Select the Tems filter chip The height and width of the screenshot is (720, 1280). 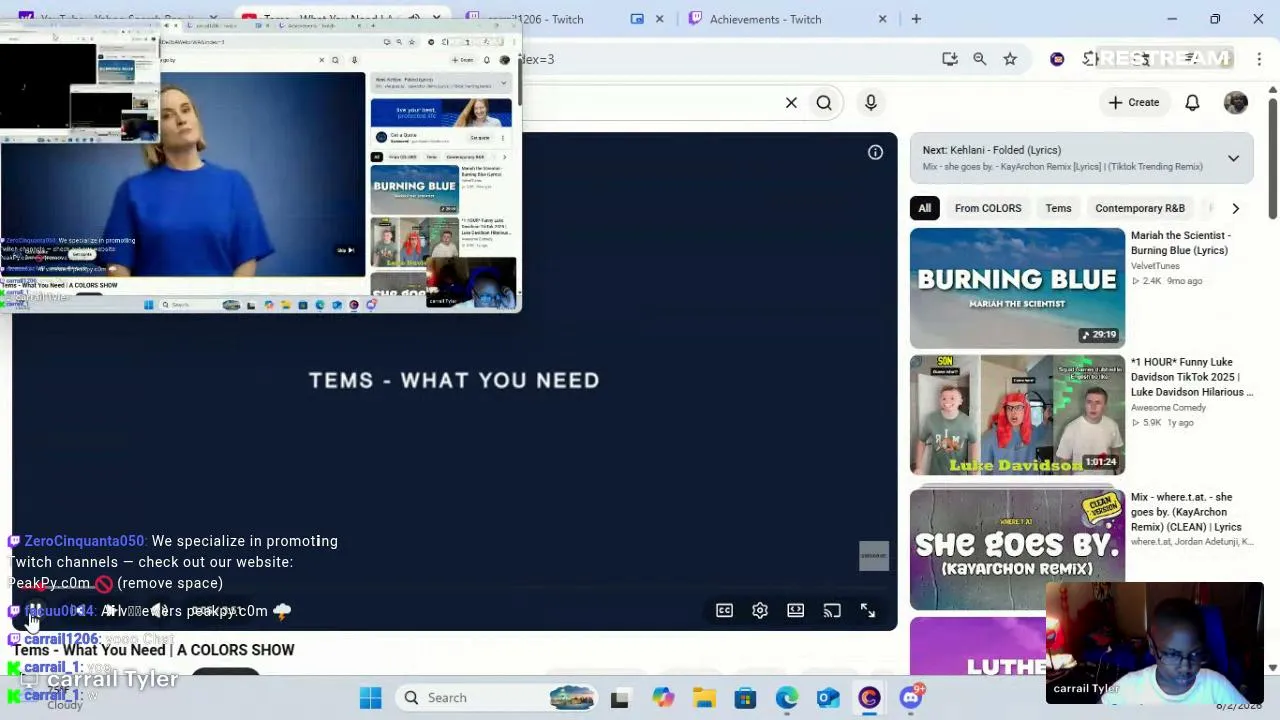(x=1058, y=208)
